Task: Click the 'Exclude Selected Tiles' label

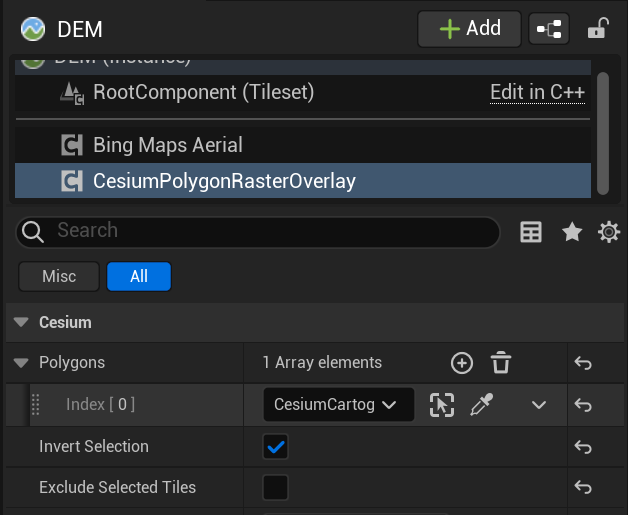Action: pos(117,487)
